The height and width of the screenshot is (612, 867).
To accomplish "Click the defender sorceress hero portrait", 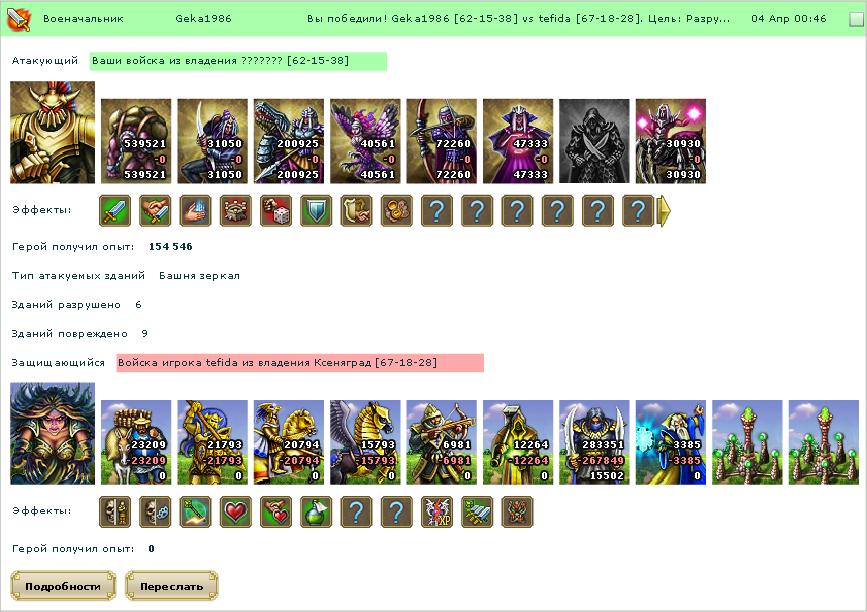I will pyautogui.click(x=53, y=433).
